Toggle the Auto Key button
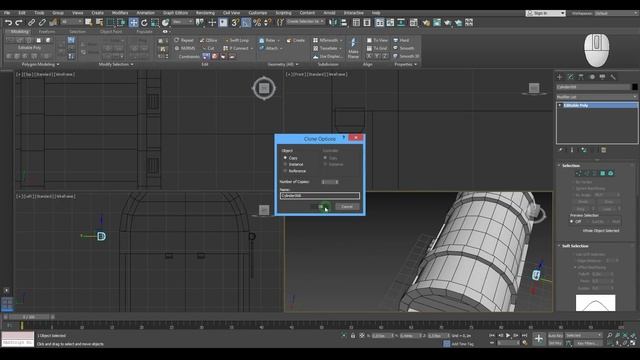The image size is (640, 360). [x=555, y=336]
